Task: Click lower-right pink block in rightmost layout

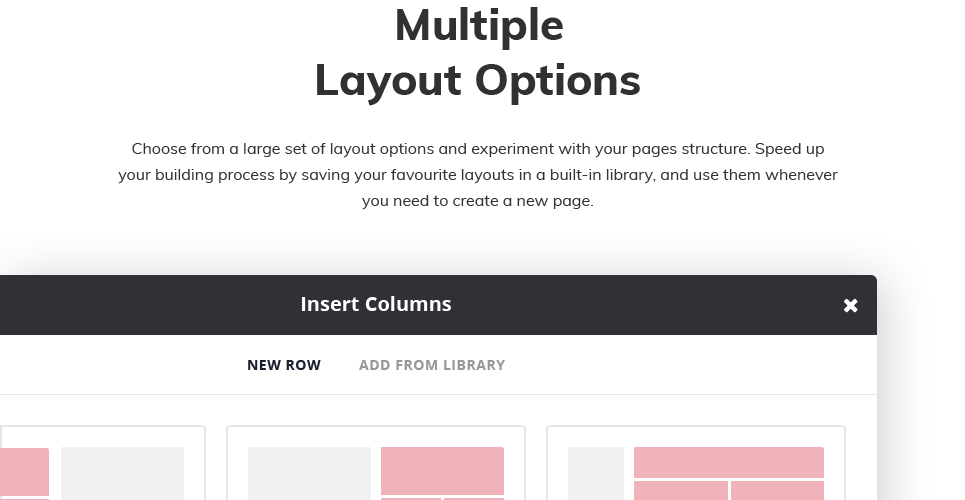Action: 777,490
